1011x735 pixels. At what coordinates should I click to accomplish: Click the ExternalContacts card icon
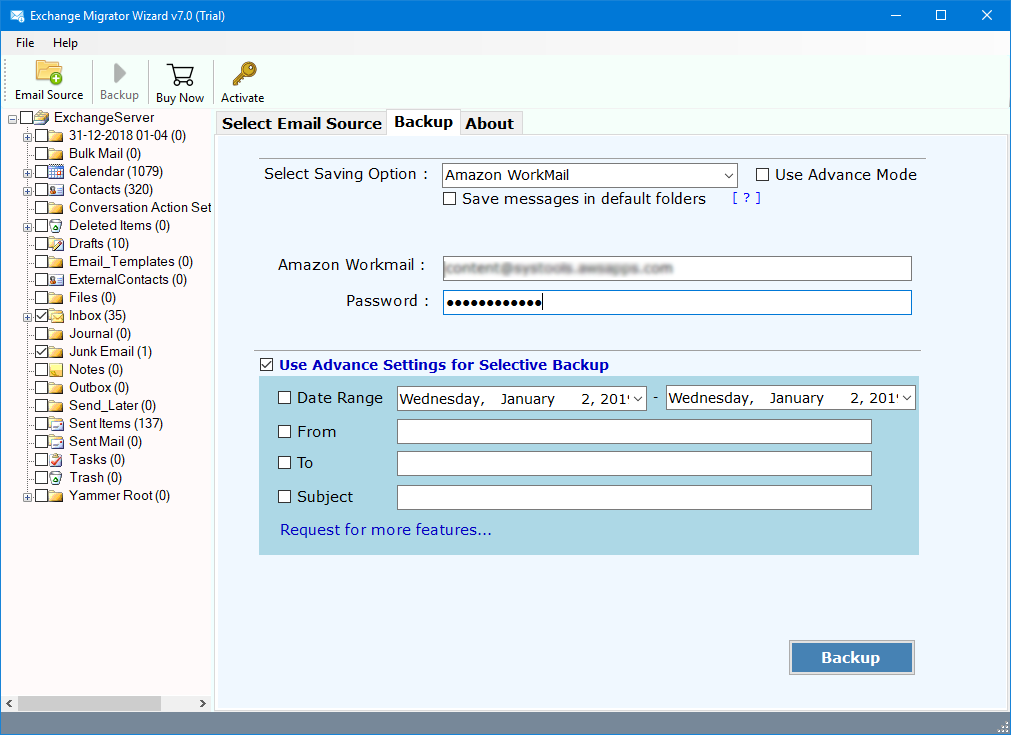point(56,280)
